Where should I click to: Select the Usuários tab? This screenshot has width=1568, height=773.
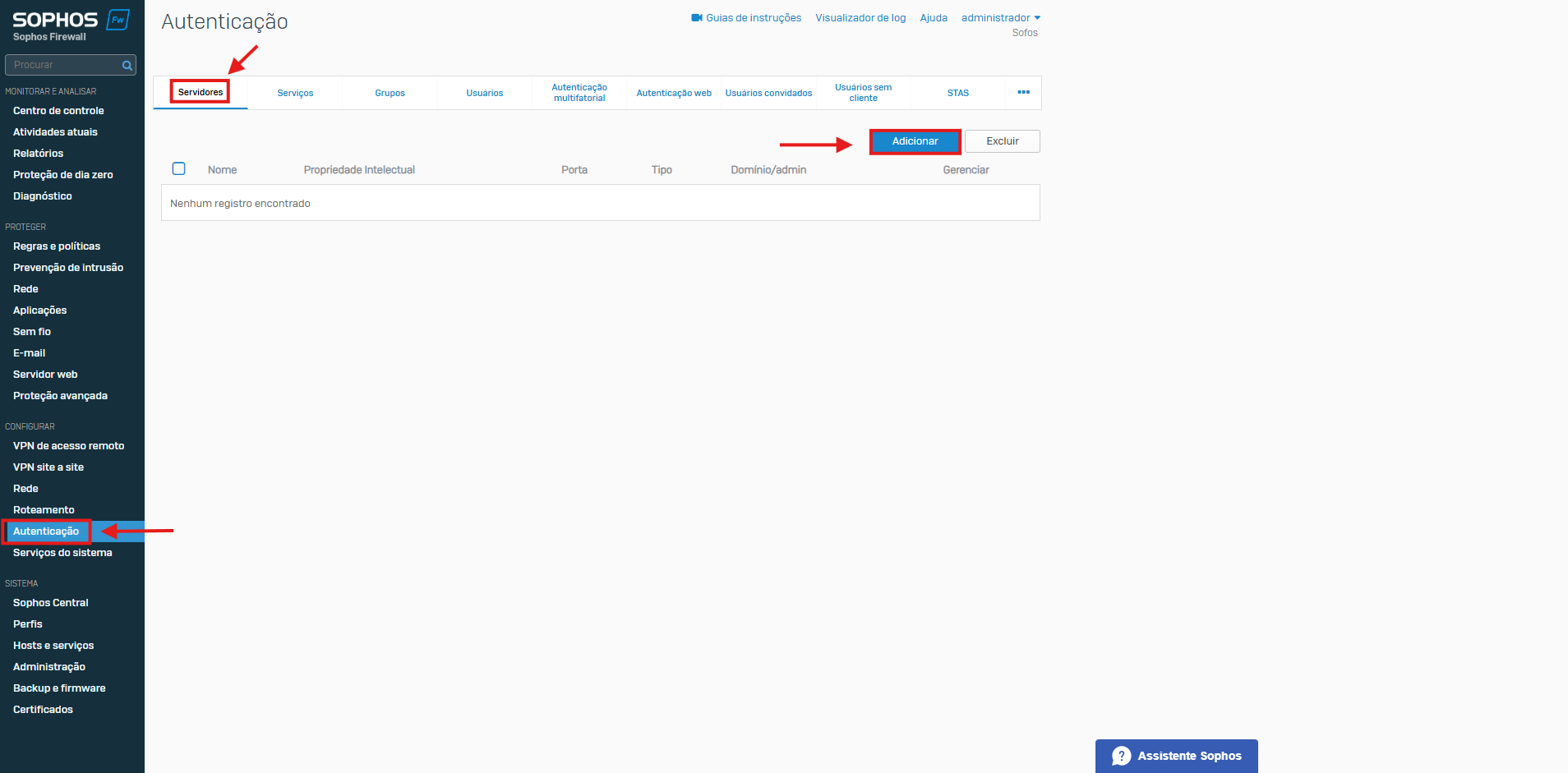coord(485,93)
